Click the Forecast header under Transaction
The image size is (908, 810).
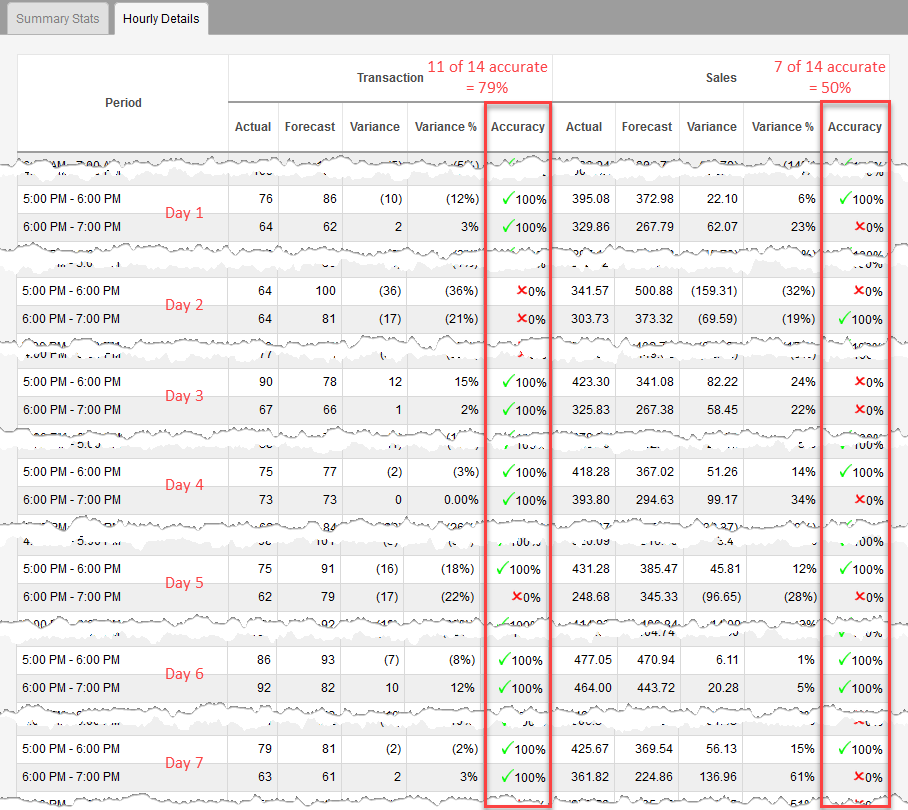pyautogui.click(x=310, y=127)
